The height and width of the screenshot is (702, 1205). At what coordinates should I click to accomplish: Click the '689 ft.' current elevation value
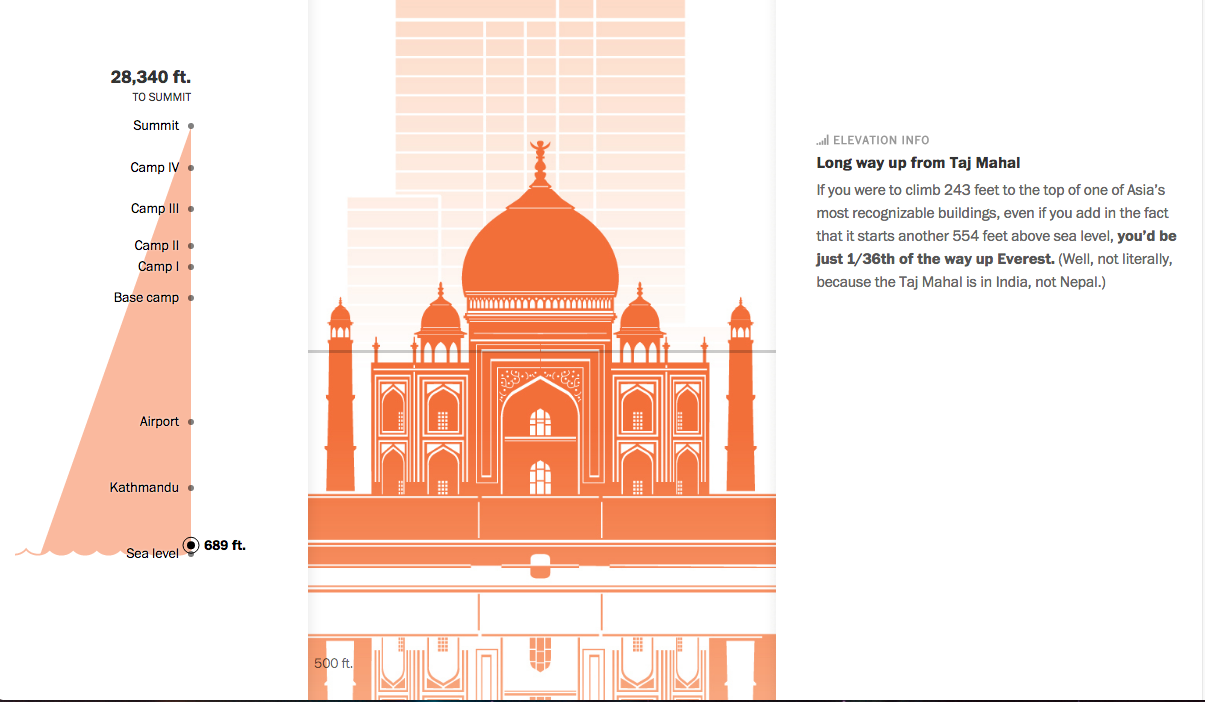tap(225, 545)
